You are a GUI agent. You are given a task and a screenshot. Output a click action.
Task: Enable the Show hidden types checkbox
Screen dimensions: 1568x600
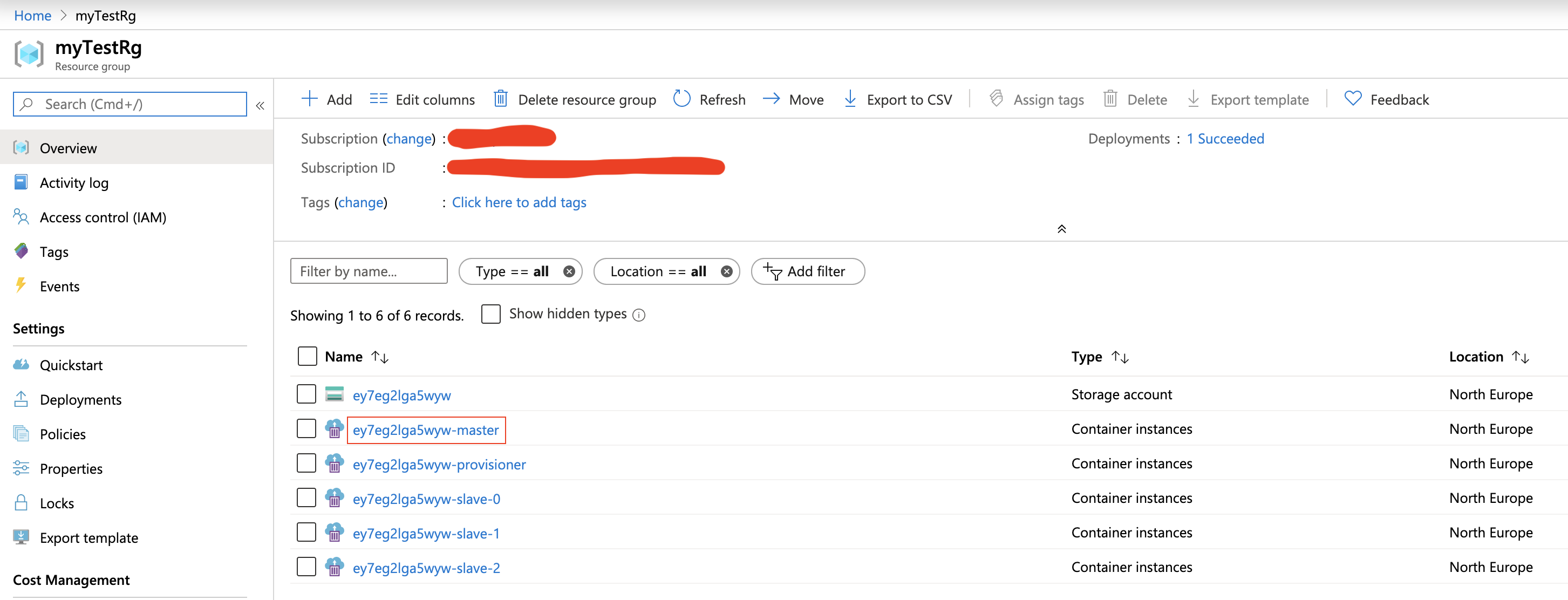490,314
